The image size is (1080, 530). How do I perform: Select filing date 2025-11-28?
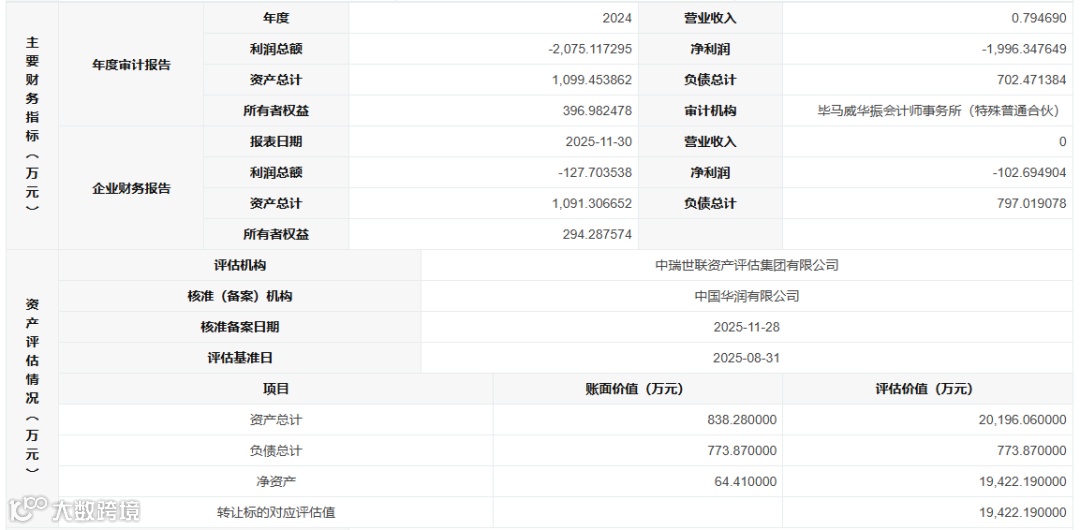pos(747,327)
